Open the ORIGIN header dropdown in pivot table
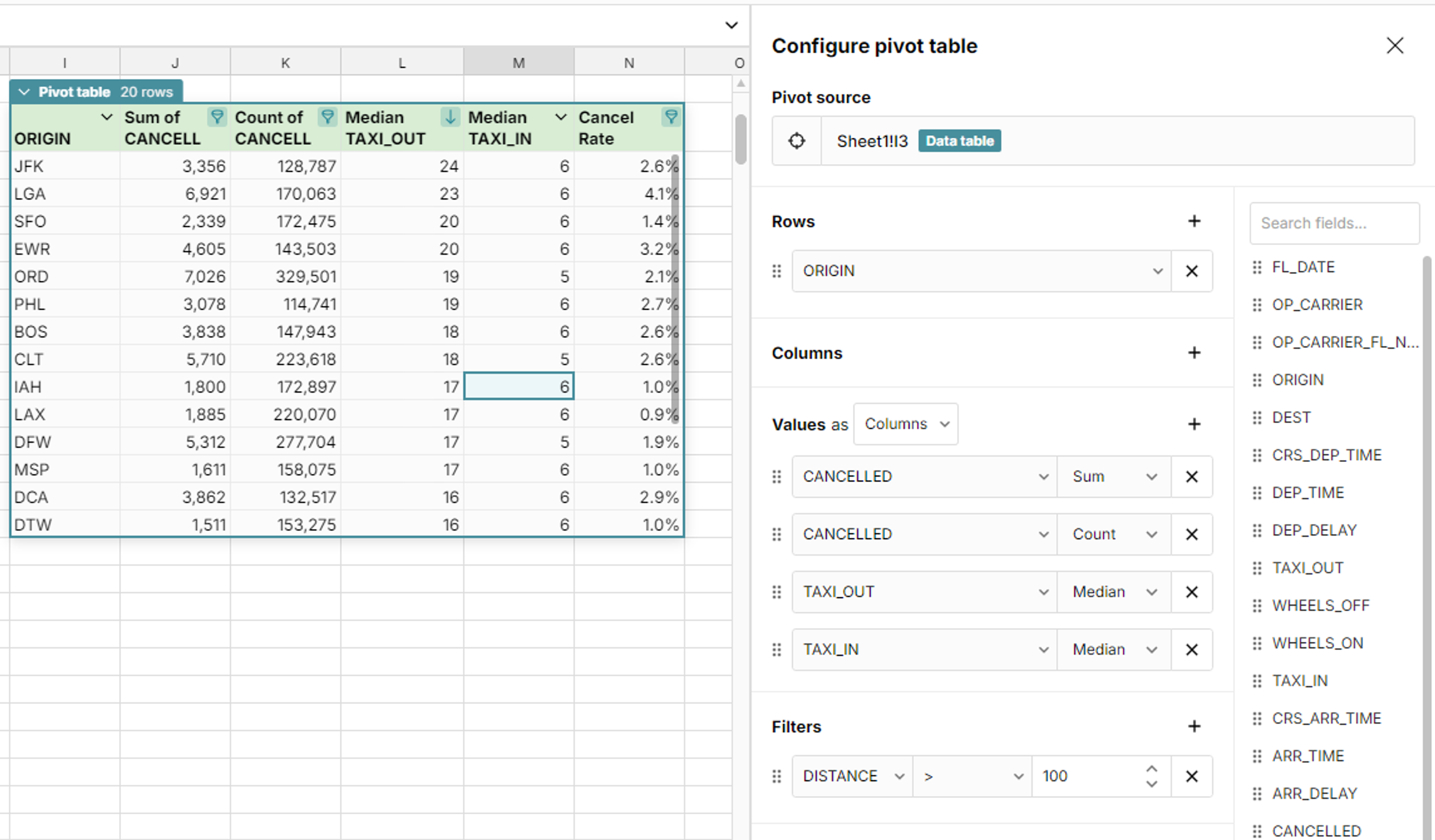 point(107,117)
